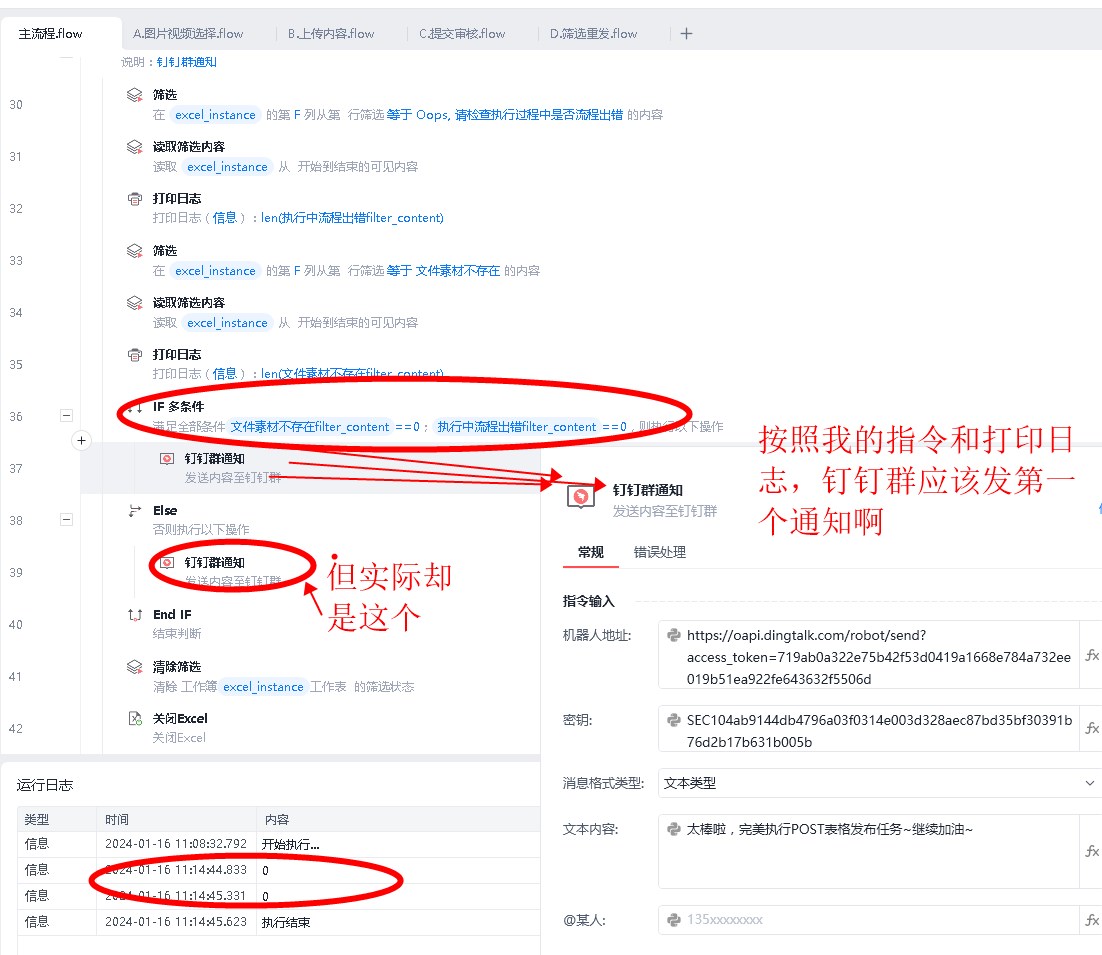The height and width of the screenshot is (955, 1102).
Task: Collapse Else block on line 38
Action: [x=66, y=519]
